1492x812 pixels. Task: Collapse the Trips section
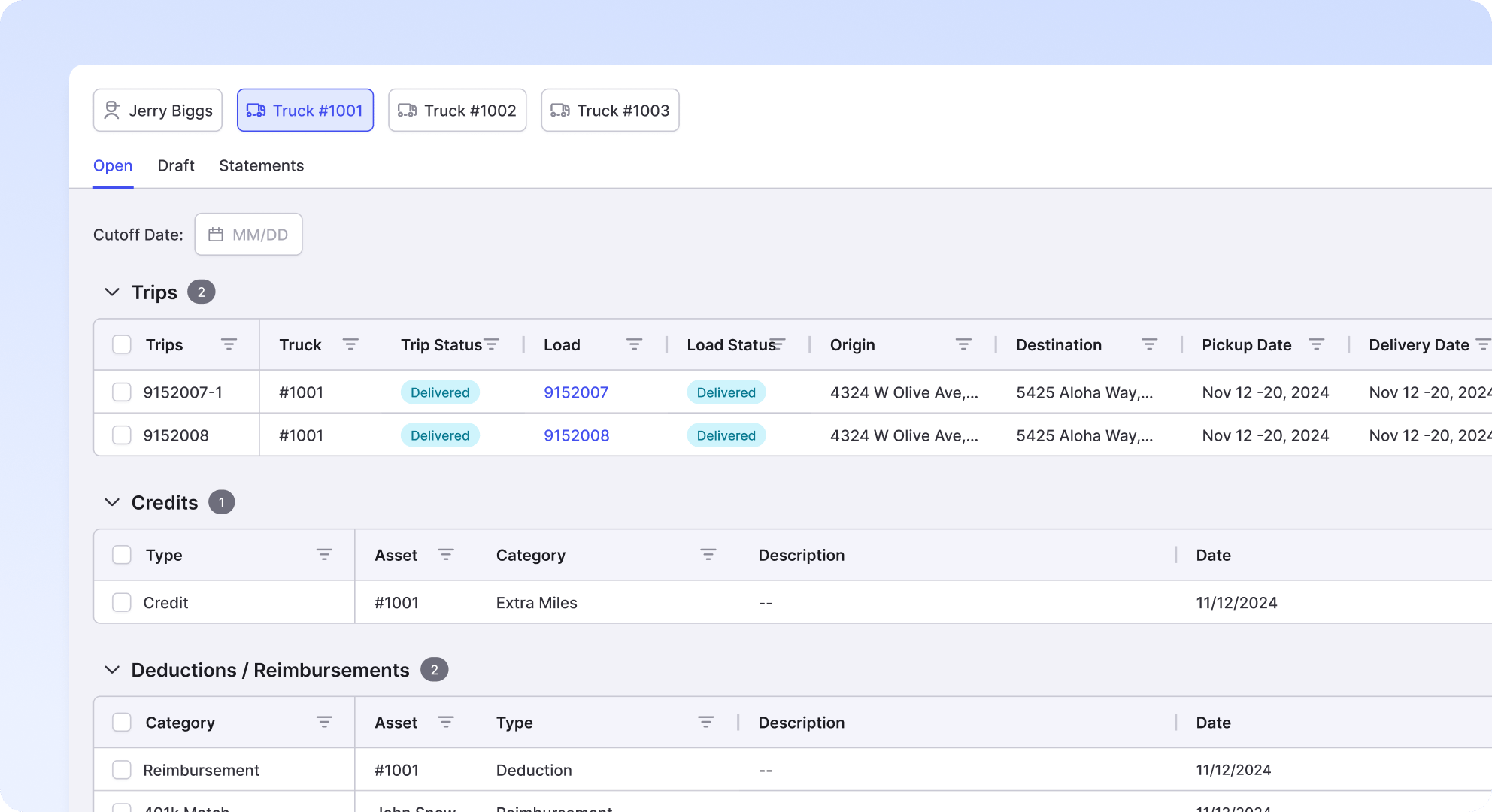[x=112, y=292]
